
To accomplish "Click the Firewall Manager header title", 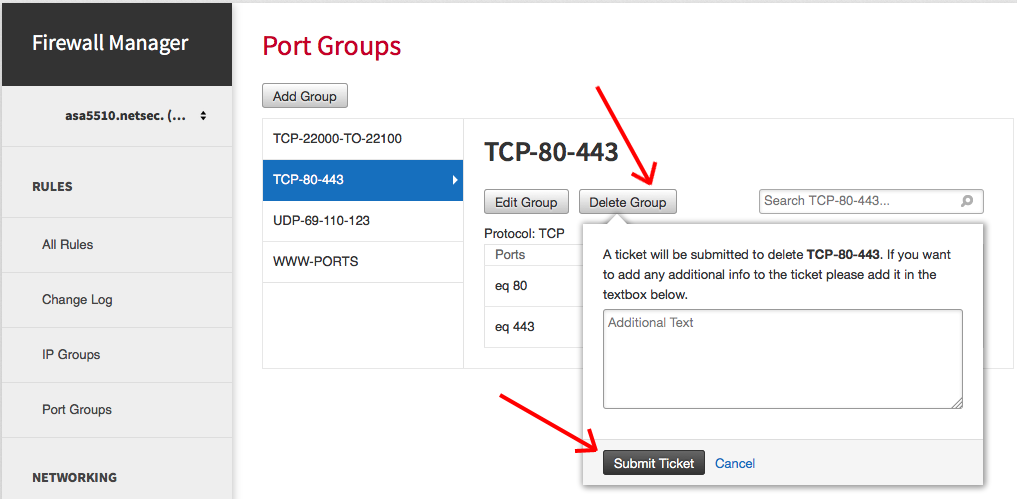I will tap(110, 43).
